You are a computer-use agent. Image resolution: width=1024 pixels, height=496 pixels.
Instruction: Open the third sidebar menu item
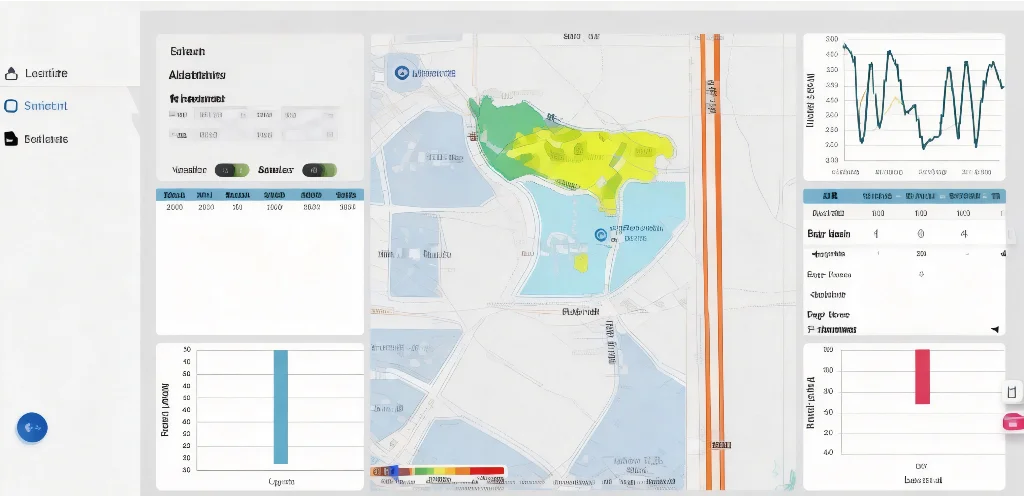(45, 139)
